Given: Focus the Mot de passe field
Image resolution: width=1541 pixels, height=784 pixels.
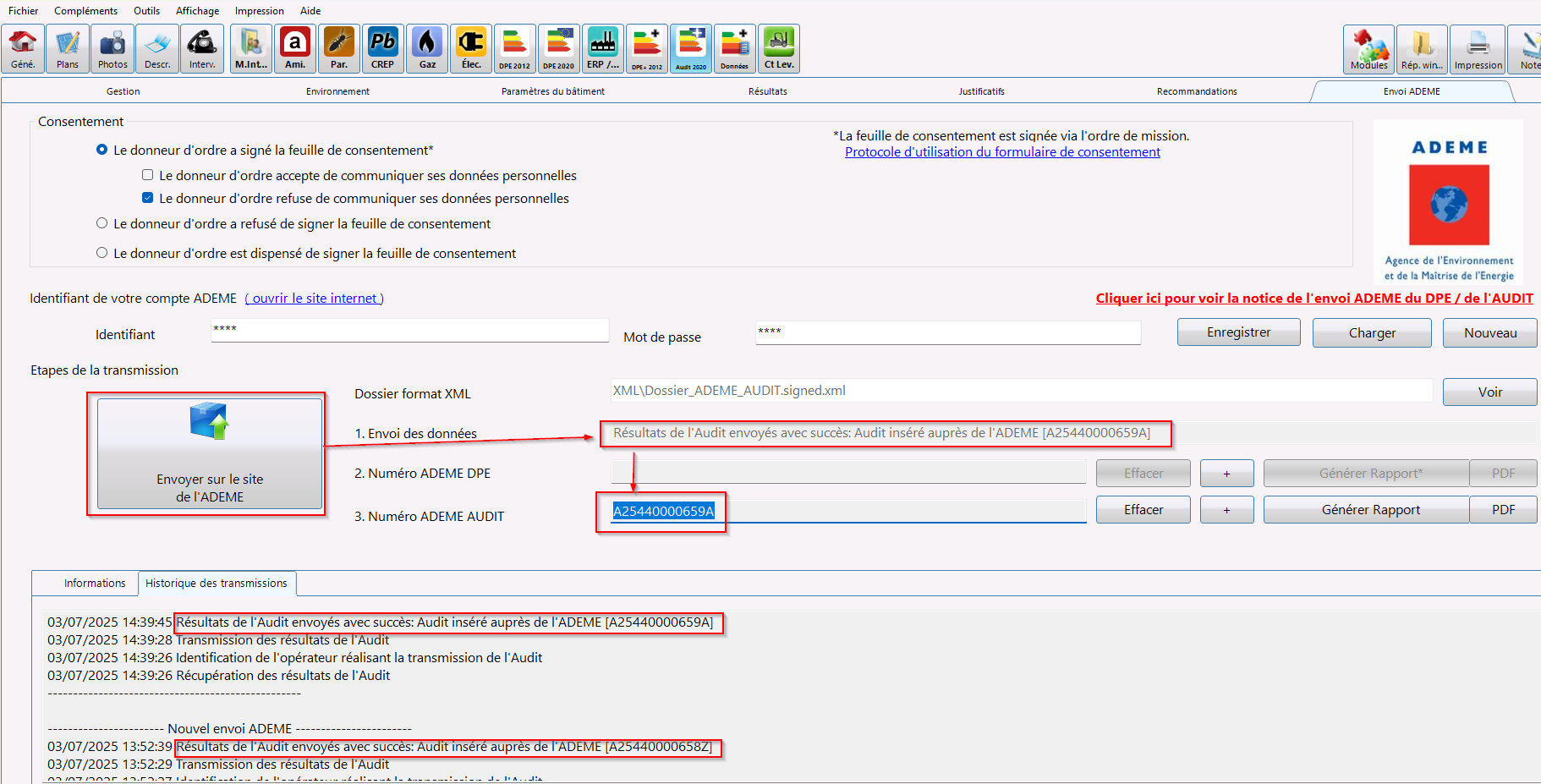Looking at the screenshot, I should [948, 332].
